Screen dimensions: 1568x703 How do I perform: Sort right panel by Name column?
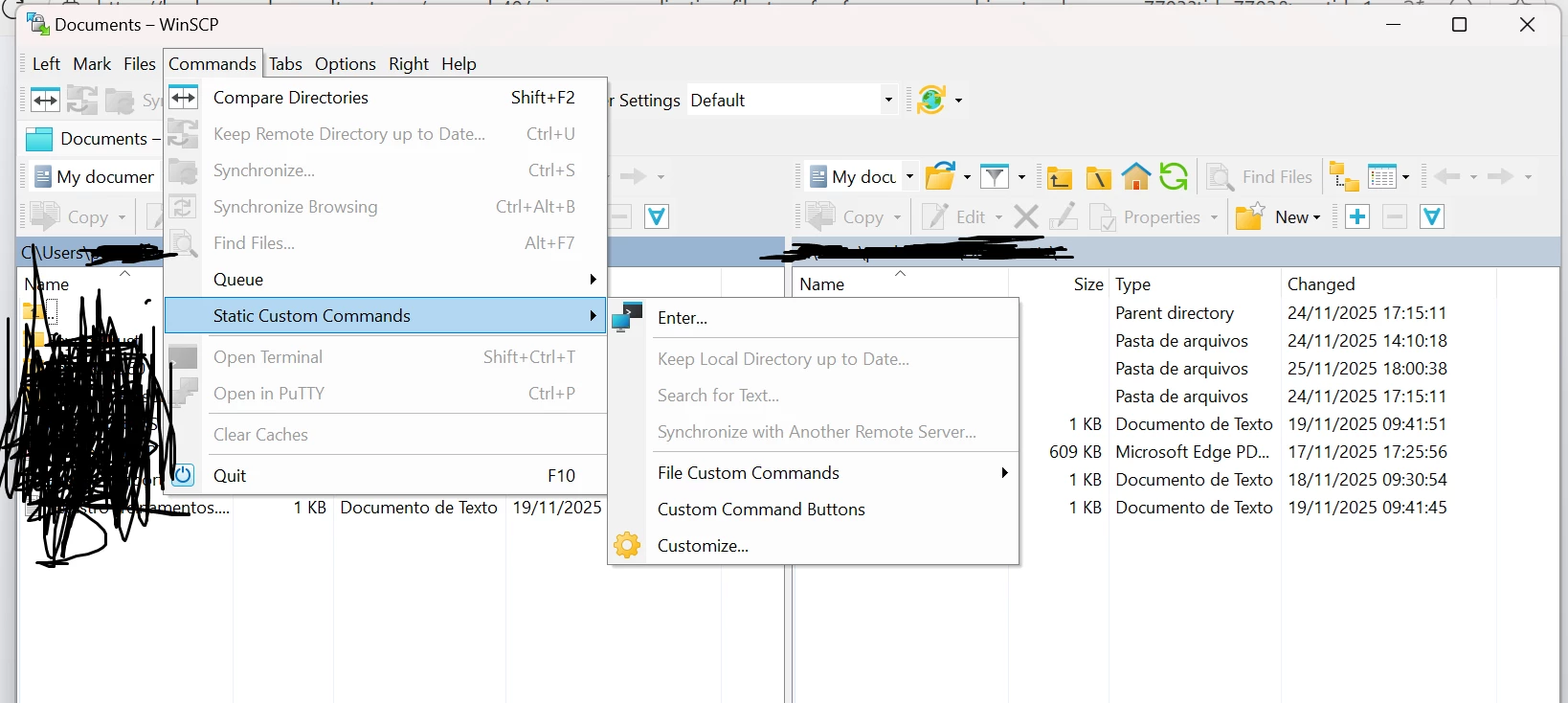[x=900, y=284]
